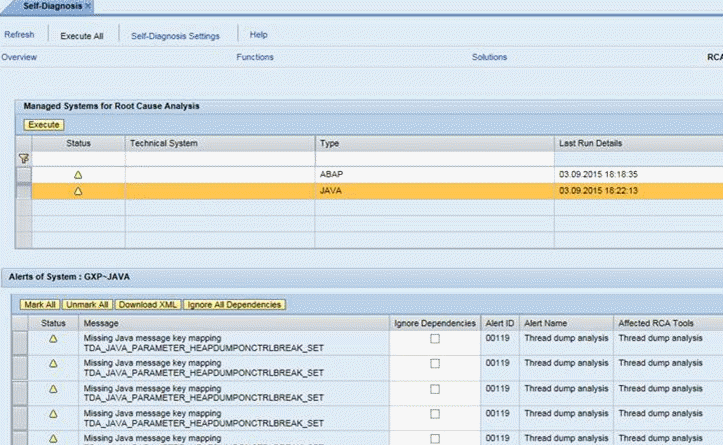Click the Technical System filter input field
723x445 pixels.
coord(220,159)
